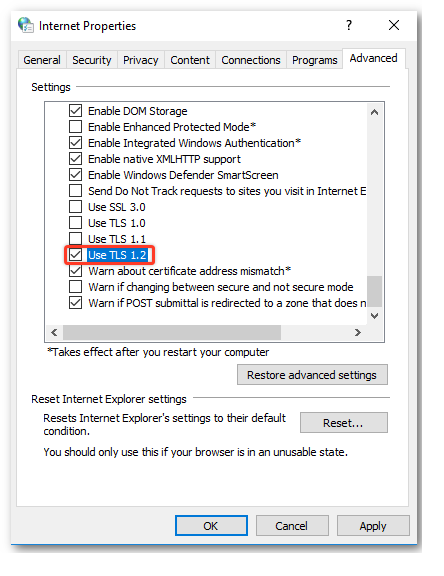
Task: Select 'Enable DOM Storage' label text
Action: [x=138, y=111]
